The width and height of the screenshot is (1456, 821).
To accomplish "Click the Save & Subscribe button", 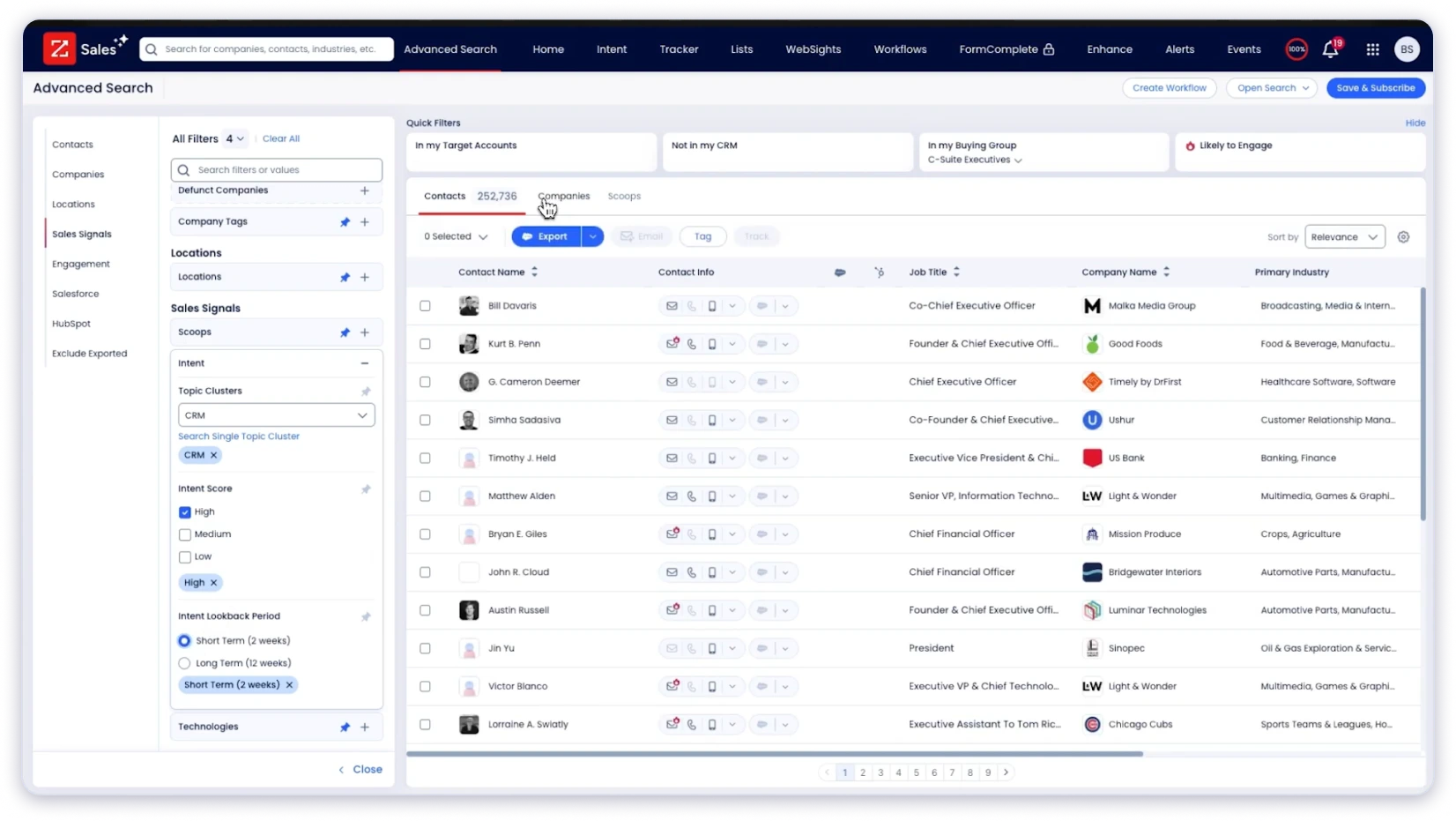I will coord(1375,87).
